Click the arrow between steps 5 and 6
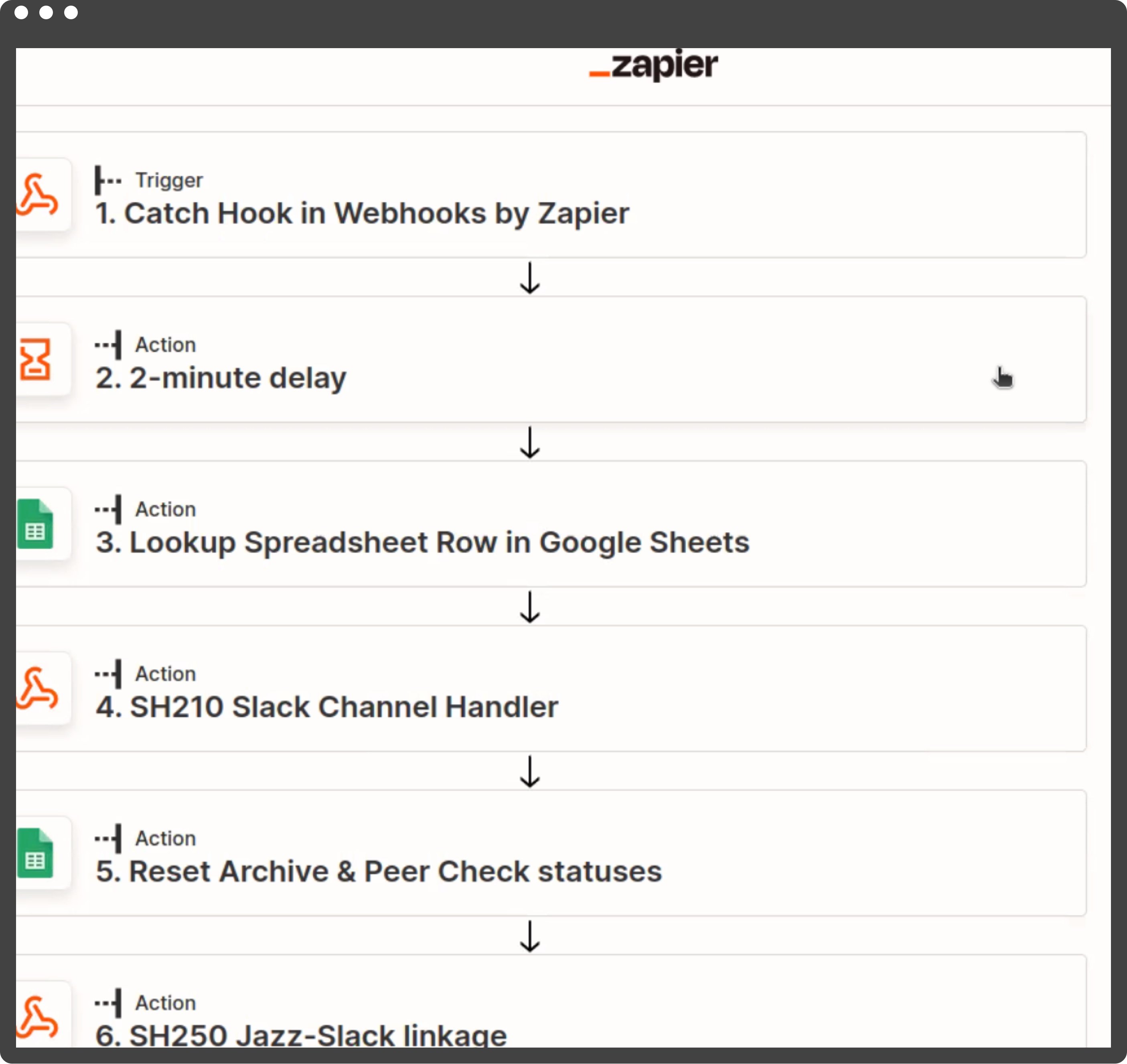 pos(529,936)
